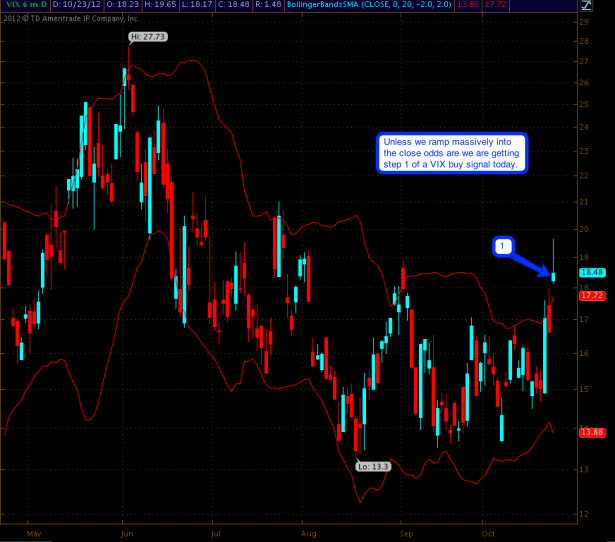
Task: Click the blue arrow pointing at the latest candle
Action: tap(532, 260)
